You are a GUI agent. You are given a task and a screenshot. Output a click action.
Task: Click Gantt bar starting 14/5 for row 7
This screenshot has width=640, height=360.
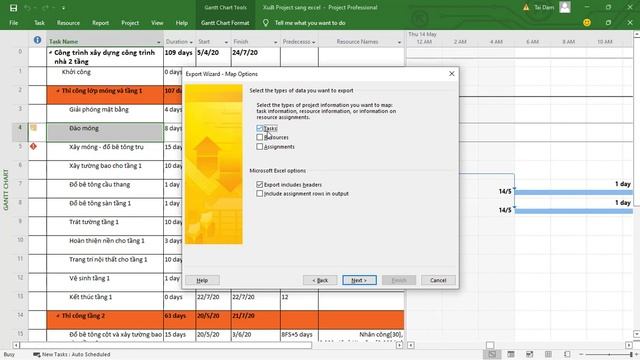pyautogui.click(x=573, y=192)
